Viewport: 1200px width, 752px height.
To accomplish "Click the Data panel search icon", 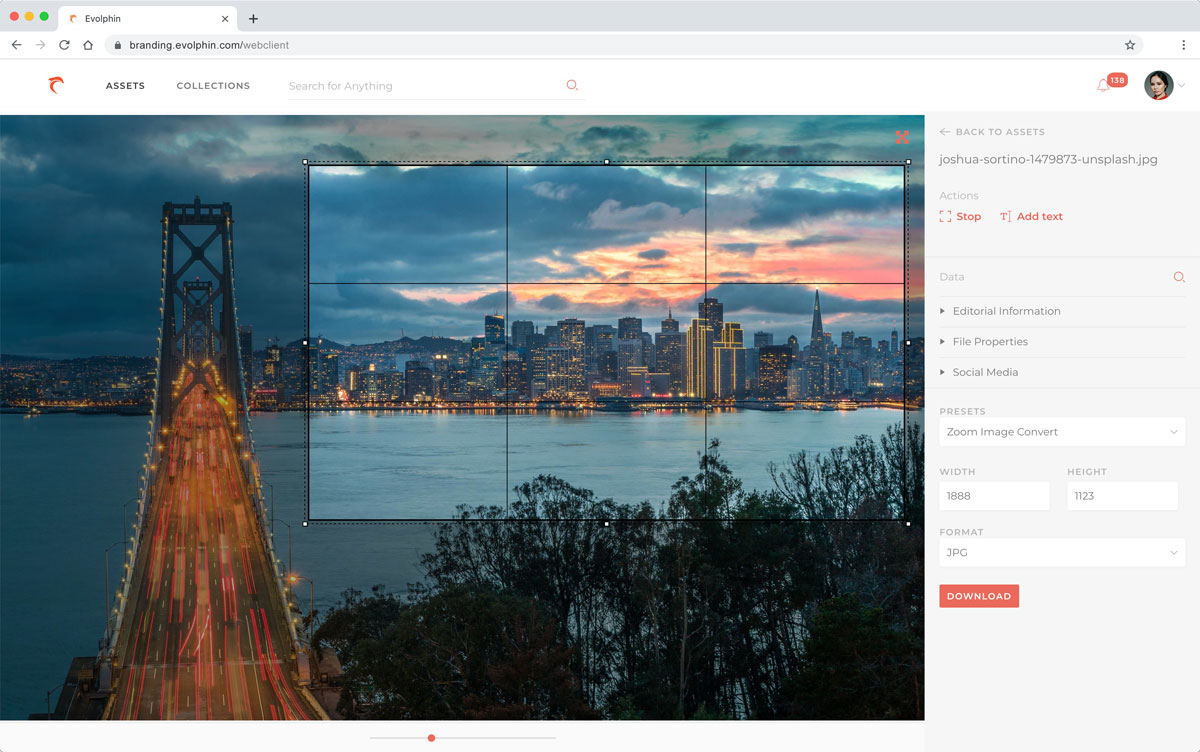I will coord(1179,277).
